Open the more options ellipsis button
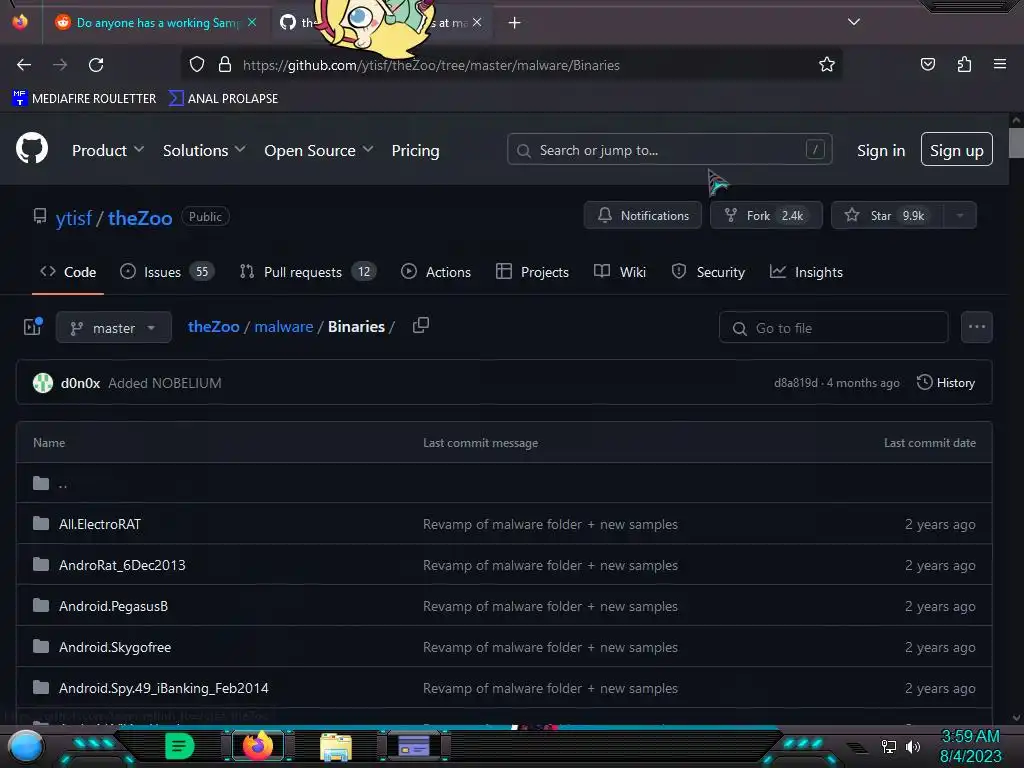1024x768 pixels. 977,327
